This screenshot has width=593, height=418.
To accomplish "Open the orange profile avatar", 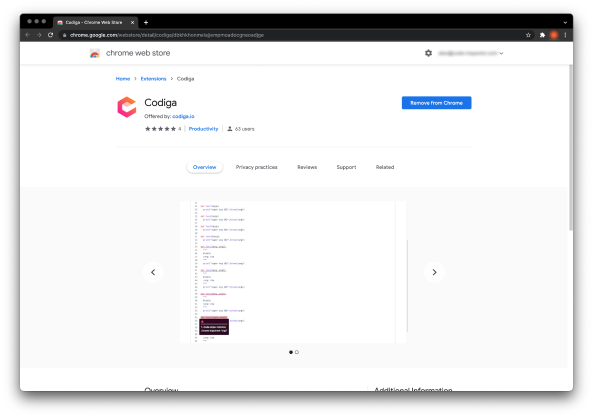I will tap(554, 35).
